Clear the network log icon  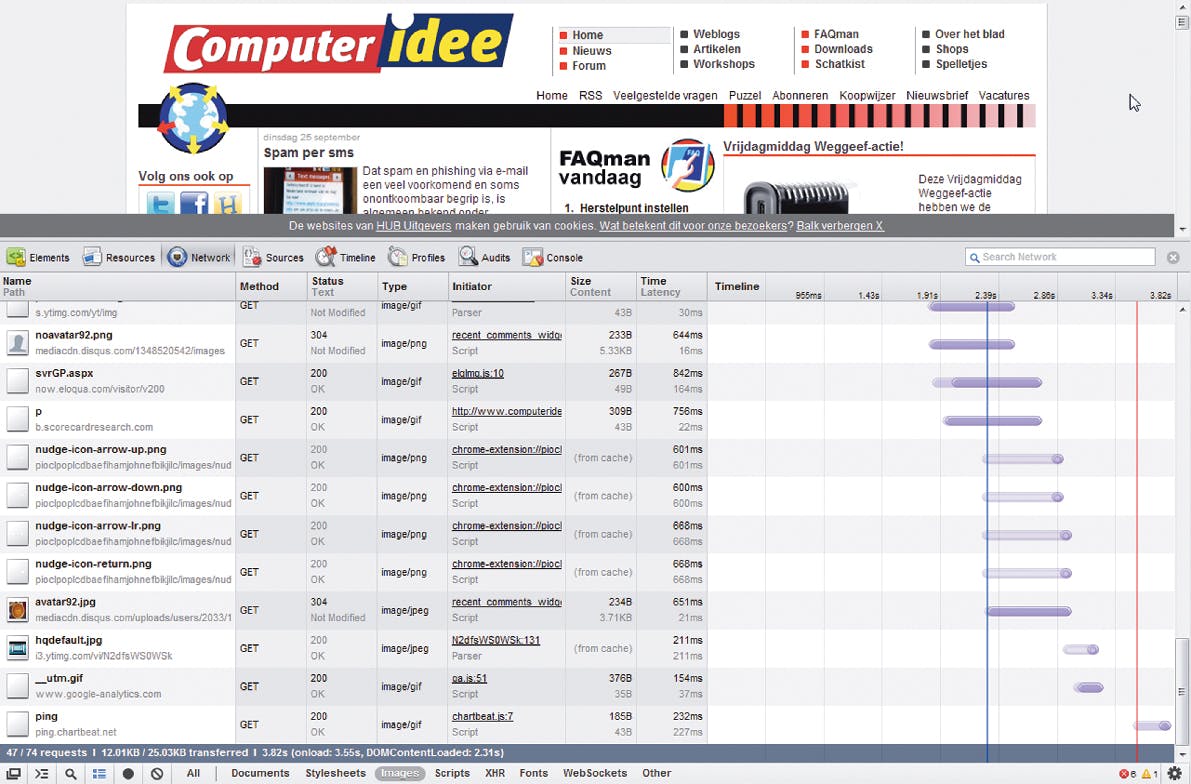(156, 773)
